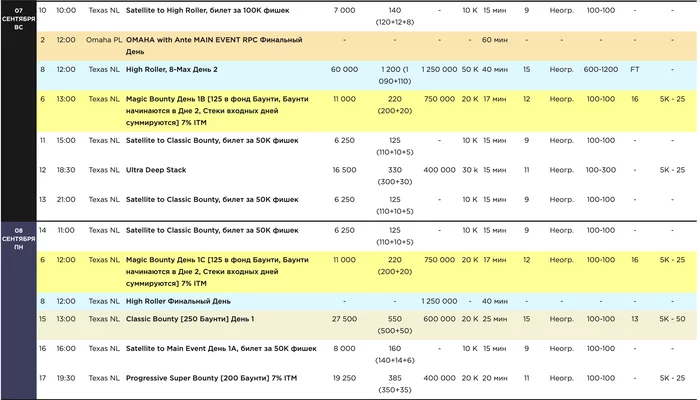Click buy-in '16 500' in Ultra Deep Stack row
Screen dimensions: 700x400
[344, 170]
